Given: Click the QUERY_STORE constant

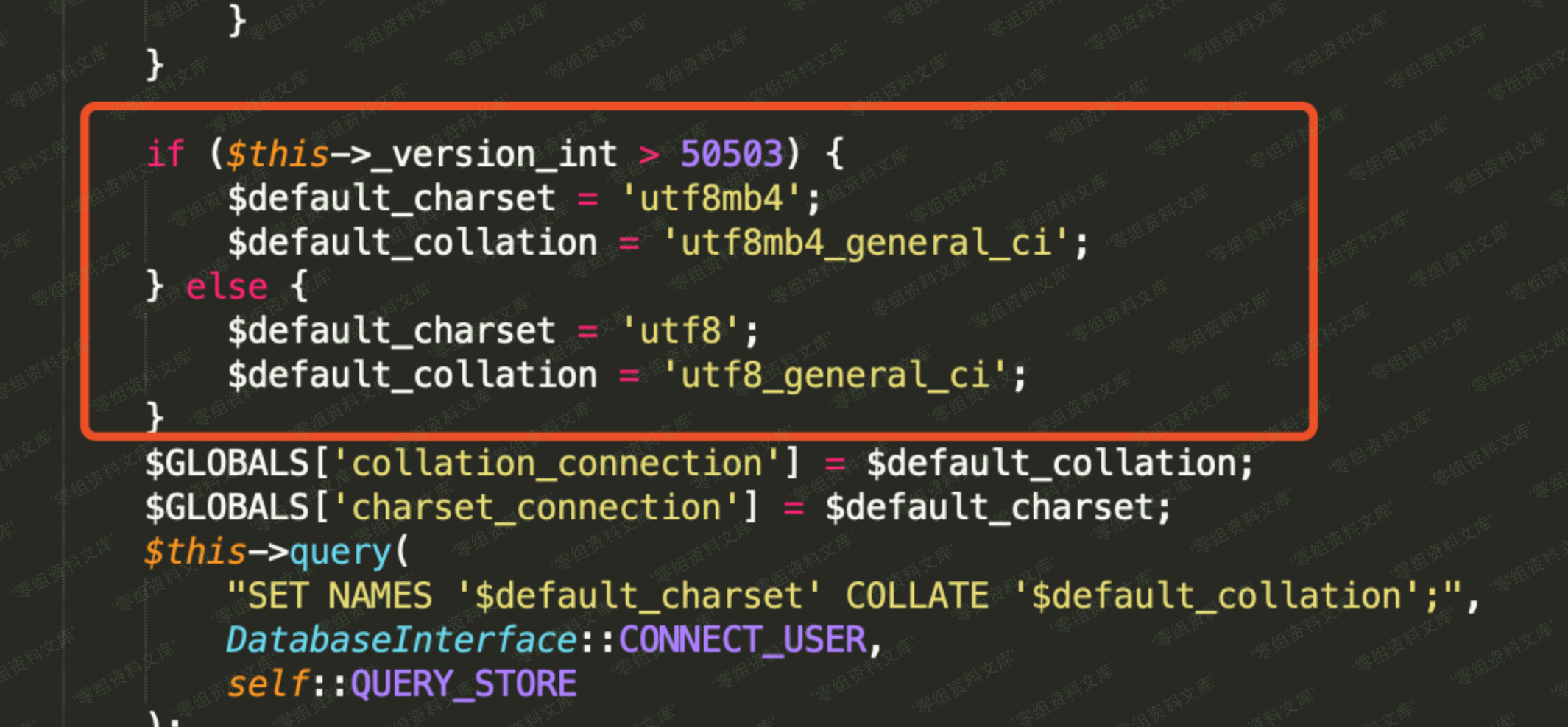Looking at the screenshot, I should click(x=464, y=684).
